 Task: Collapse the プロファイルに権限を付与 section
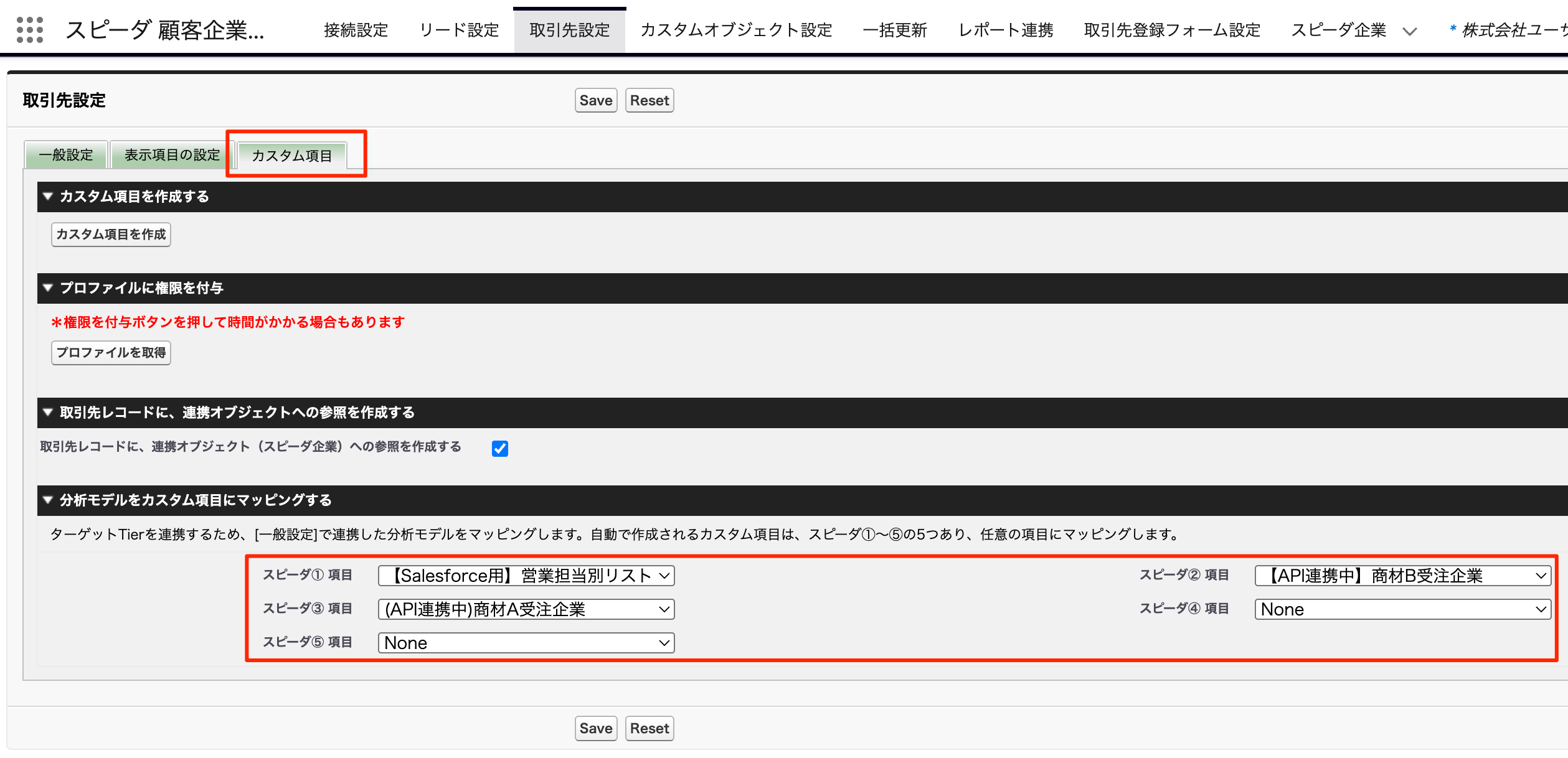point(47,288)
